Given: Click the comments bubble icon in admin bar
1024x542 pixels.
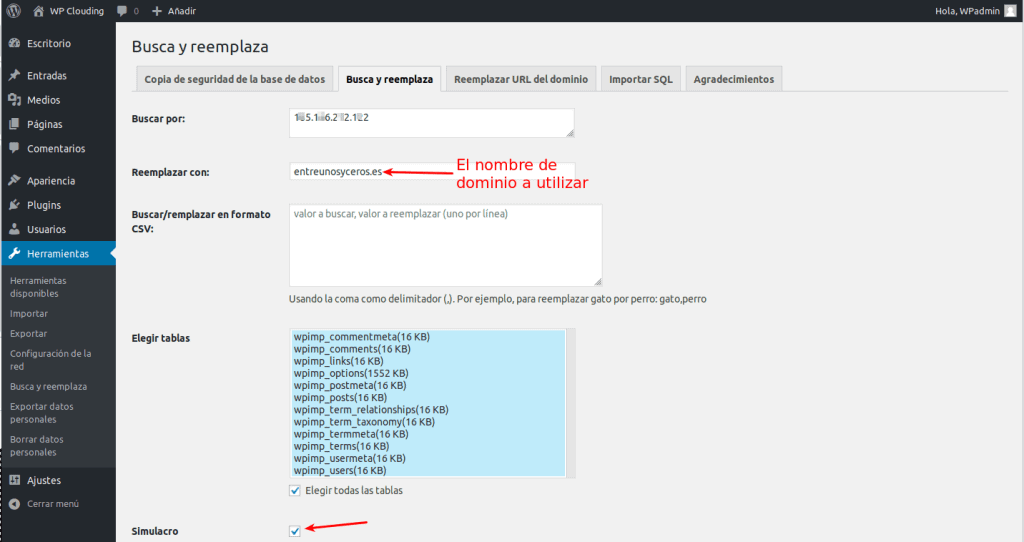Looking at the screenshot, I should pos(121,10).
